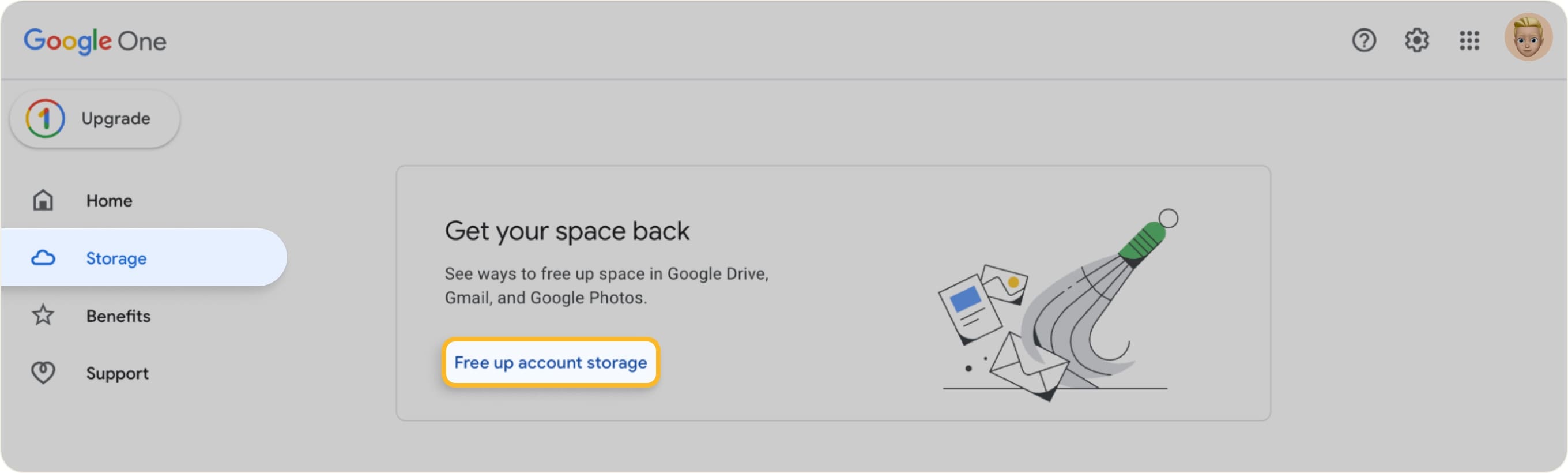This screenshot has width=1568, height=473.
Task: Open the Help icon in the top bar
Action: coord(1363,40)
